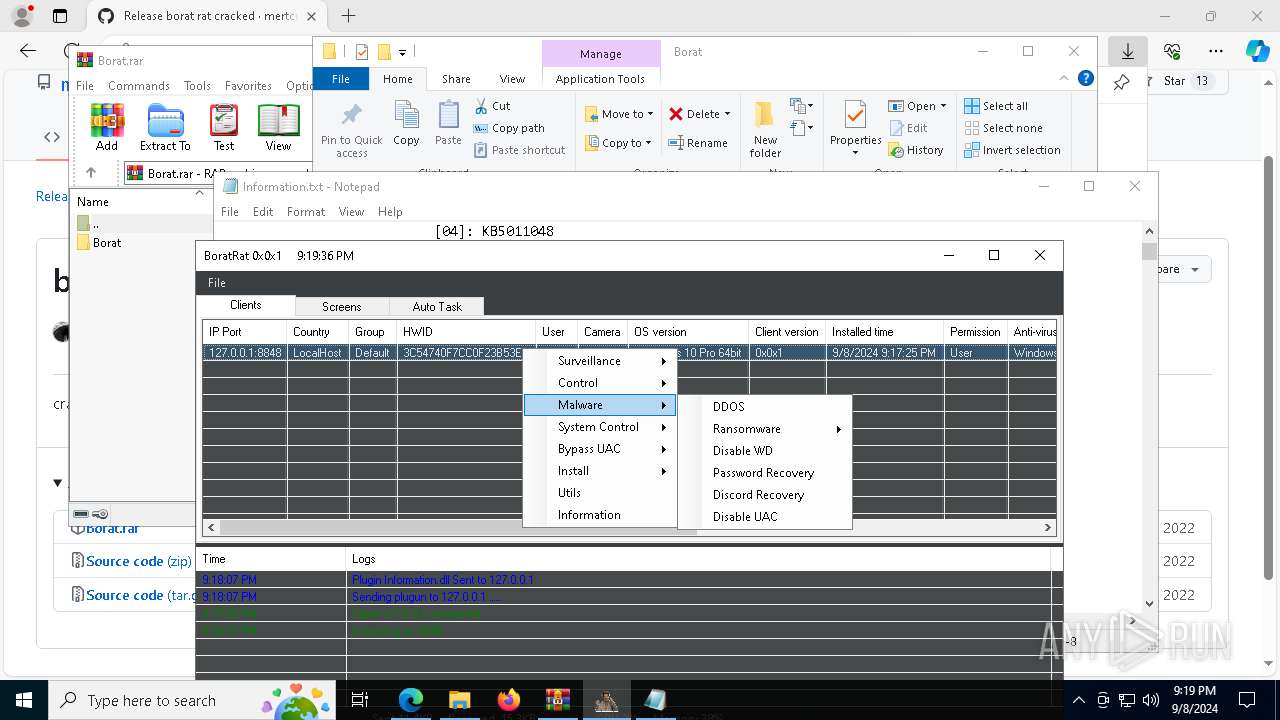The width and height of the screenshot is (1280, 720).
Task: Select Bypass UAC in context menu
Action: coord(600,449)
